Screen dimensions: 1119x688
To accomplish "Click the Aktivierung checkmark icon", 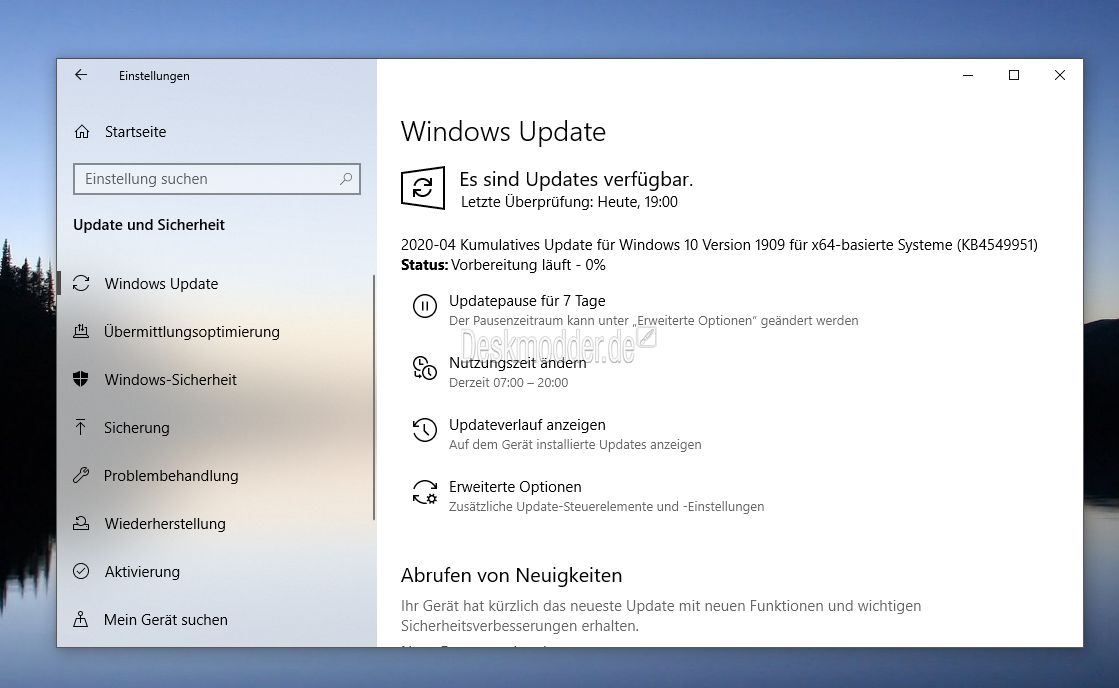I will click(81, 571).
